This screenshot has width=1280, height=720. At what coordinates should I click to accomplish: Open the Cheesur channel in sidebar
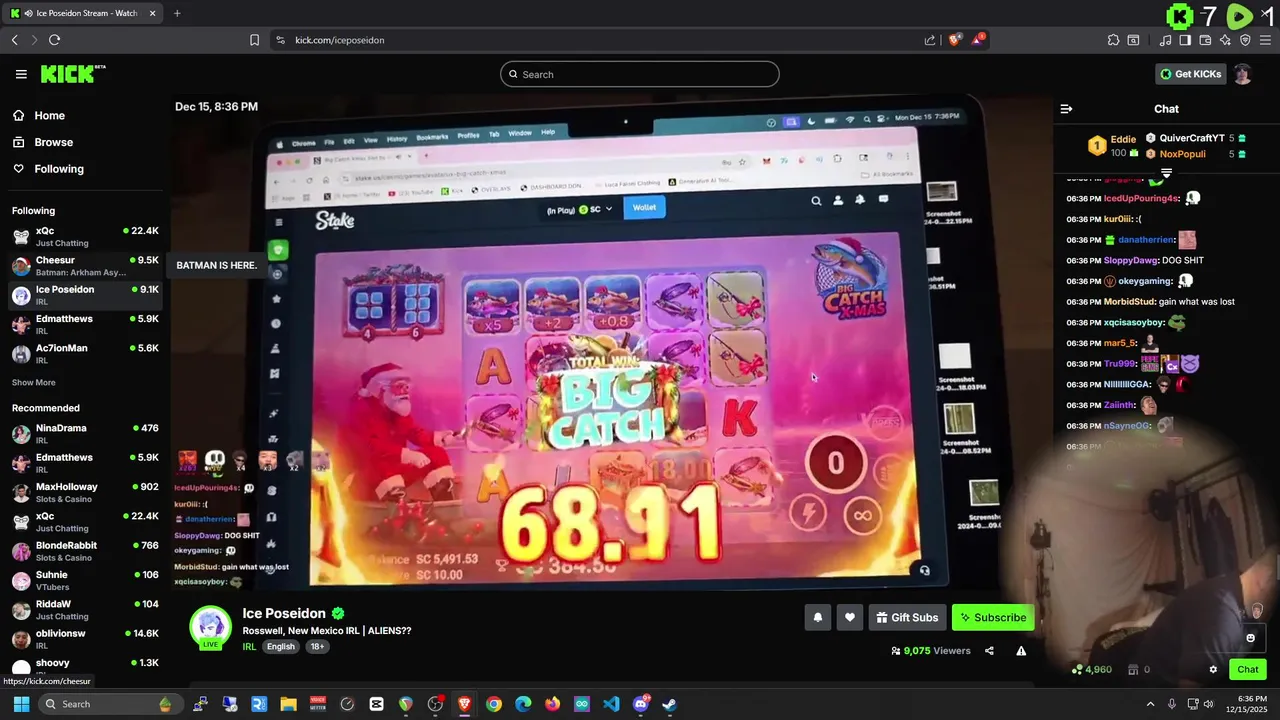pos(84,265)
